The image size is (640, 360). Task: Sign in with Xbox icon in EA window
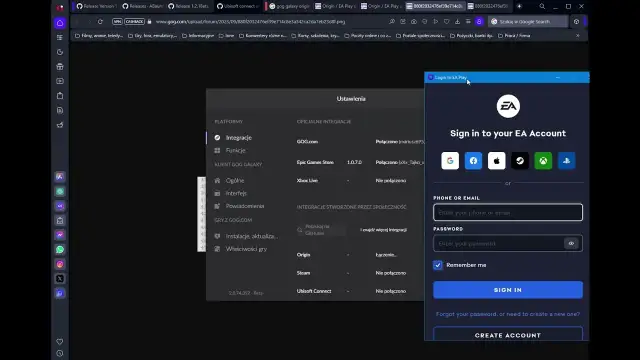click(543, 161)
